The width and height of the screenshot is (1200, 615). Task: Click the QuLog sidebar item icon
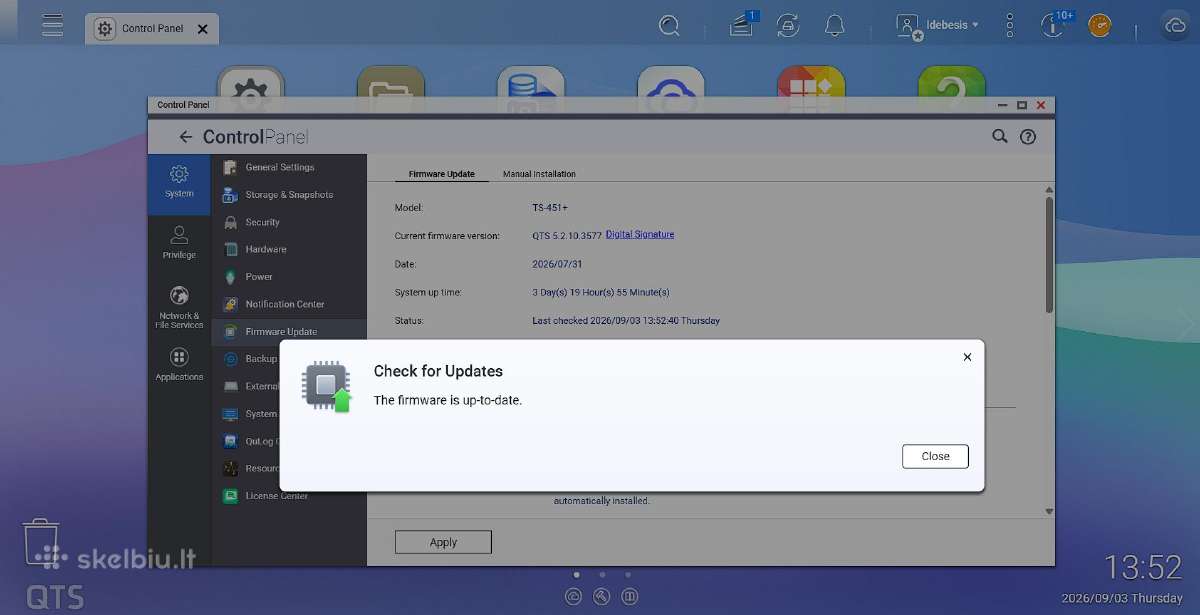click(x=230, y=441)
